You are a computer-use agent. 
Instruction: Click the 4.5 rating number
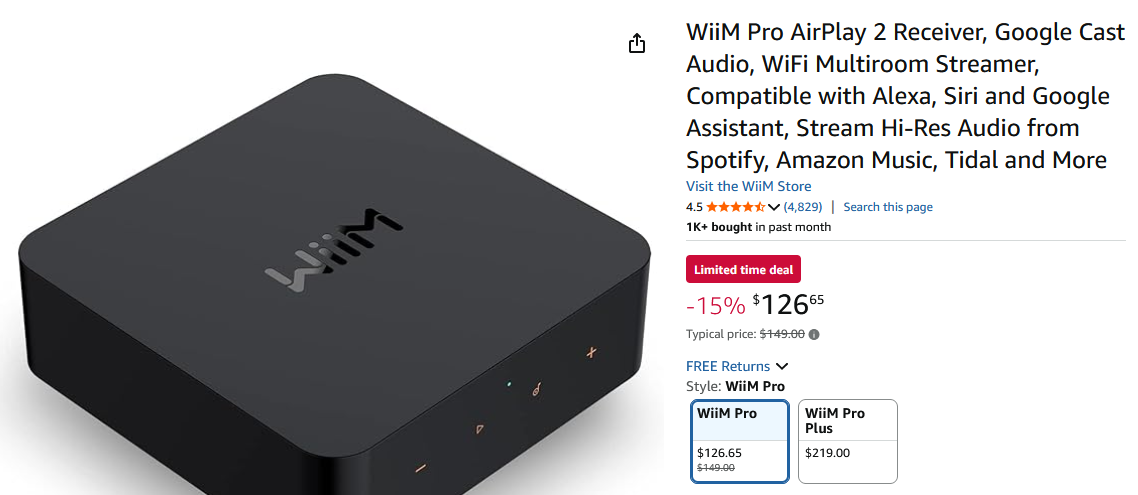pyautogui.click(x=694, y=207)
